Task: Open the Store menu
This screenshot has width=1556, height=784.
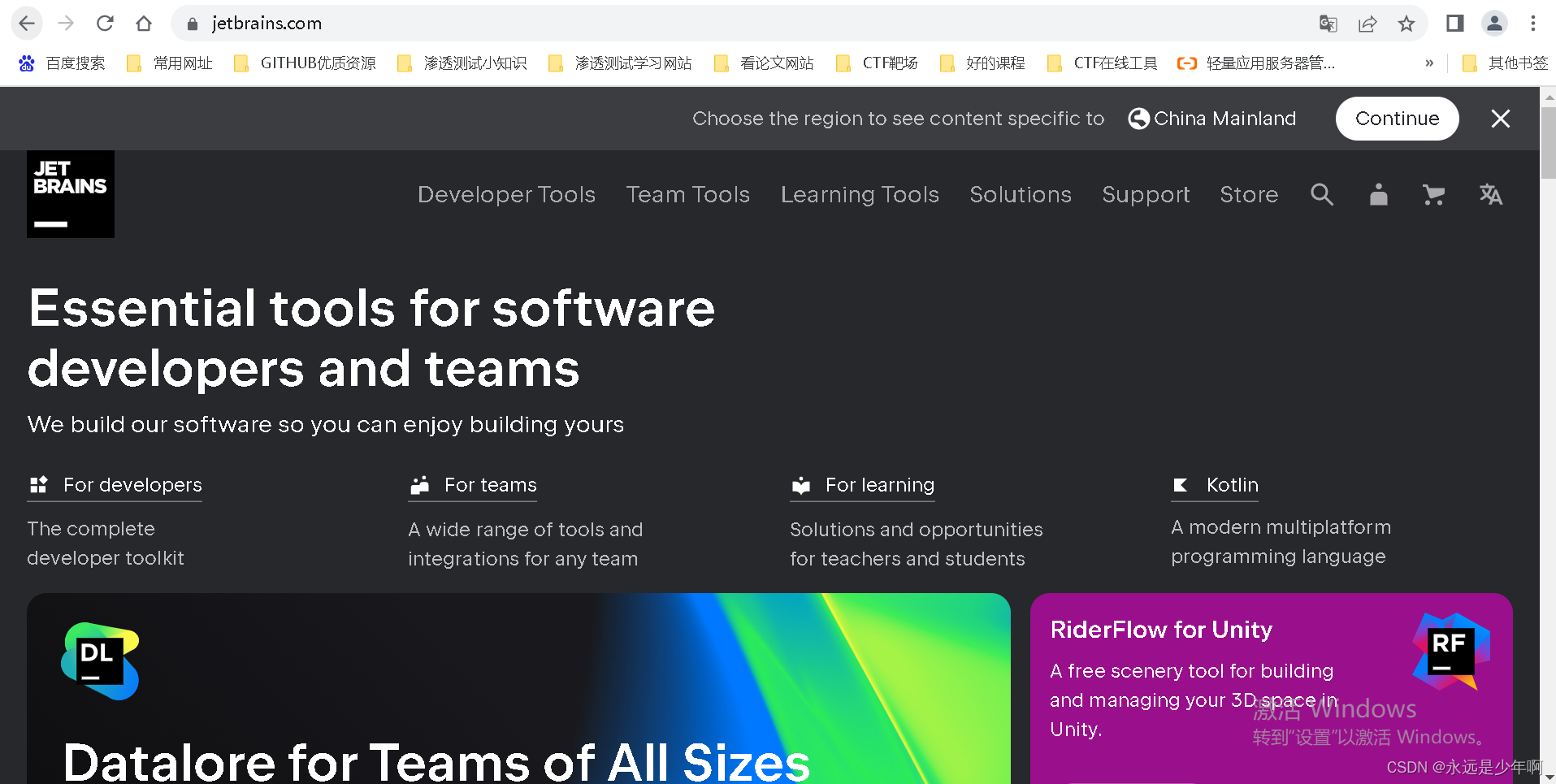Action: [1249, 194]
